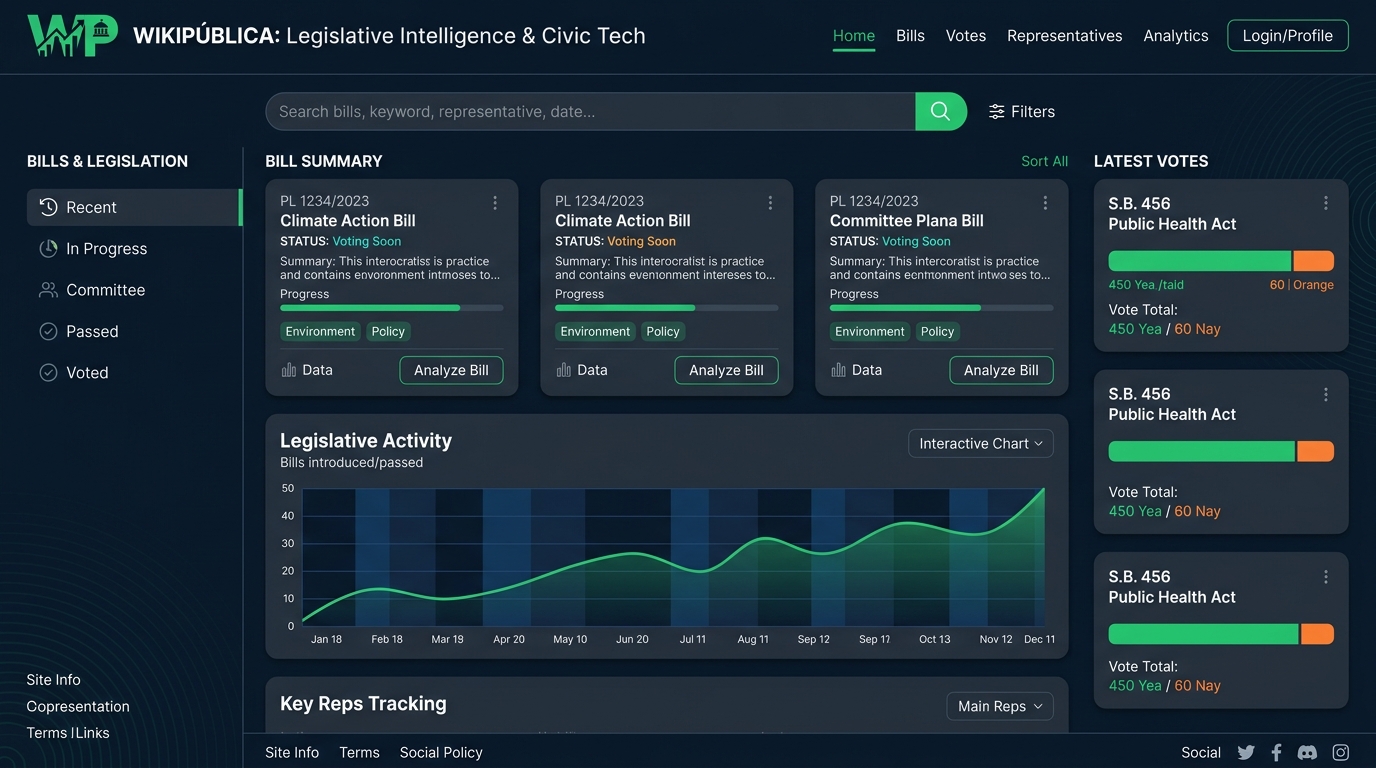The image size is (1376, 768).
Task: Click the Sort All link
Action: [x=1045, y=161]
